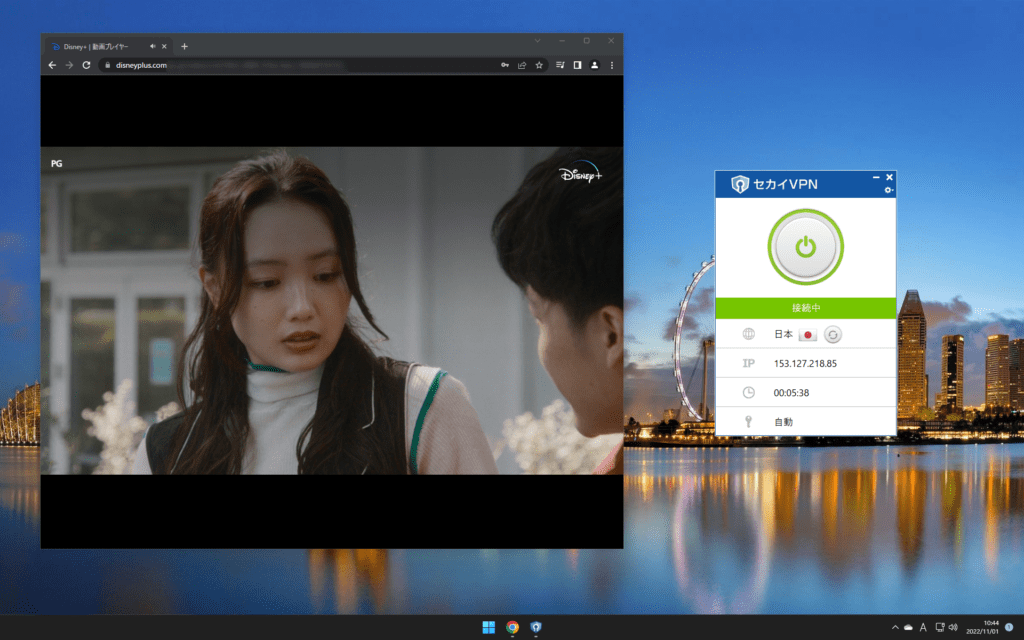1024x640 pixels.
Task: Open a new Chrome tab
Action: point(184,46)
